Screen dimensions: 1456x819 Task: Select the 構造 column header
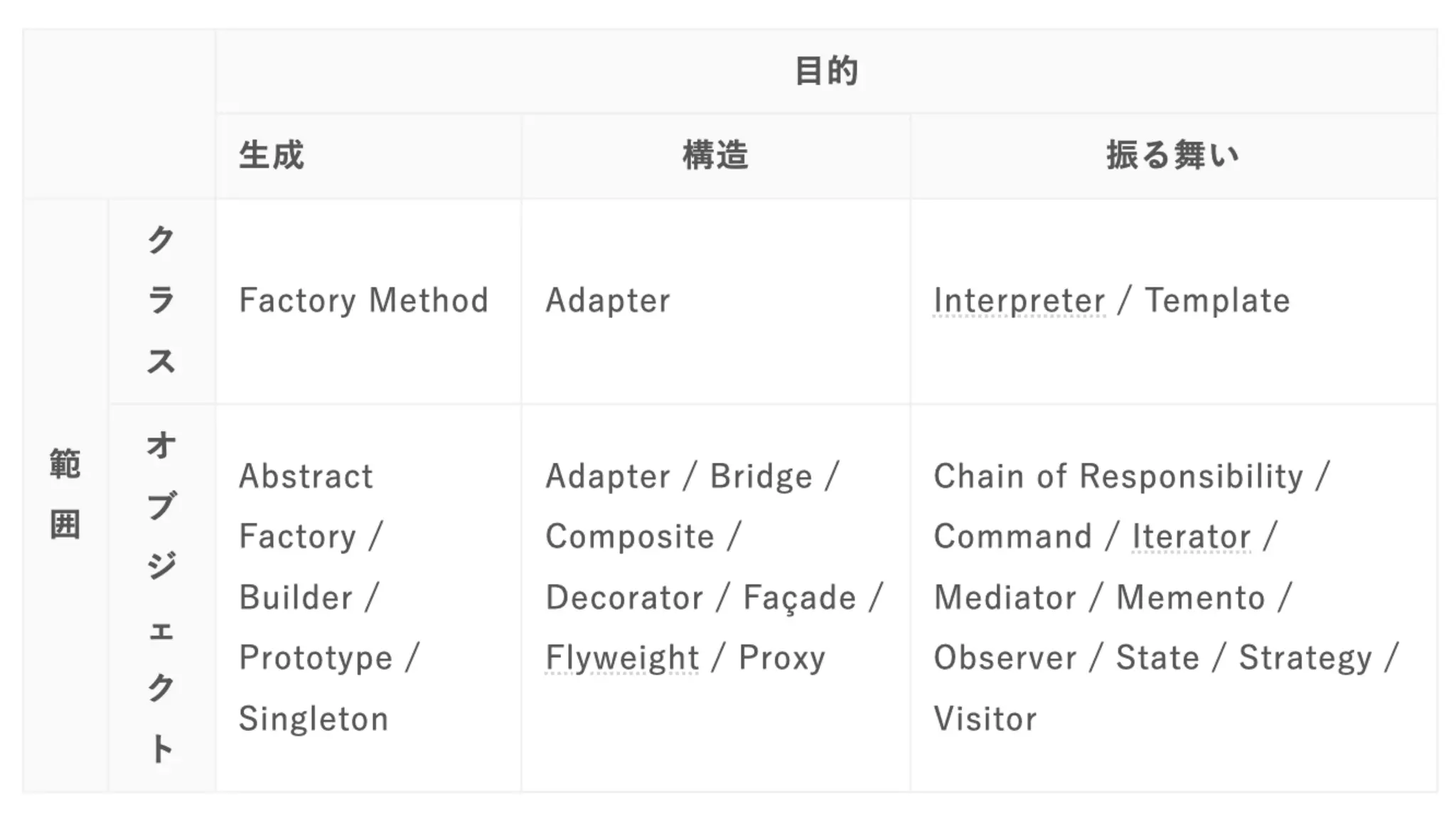pyautogui.click(x=715, y=156)
